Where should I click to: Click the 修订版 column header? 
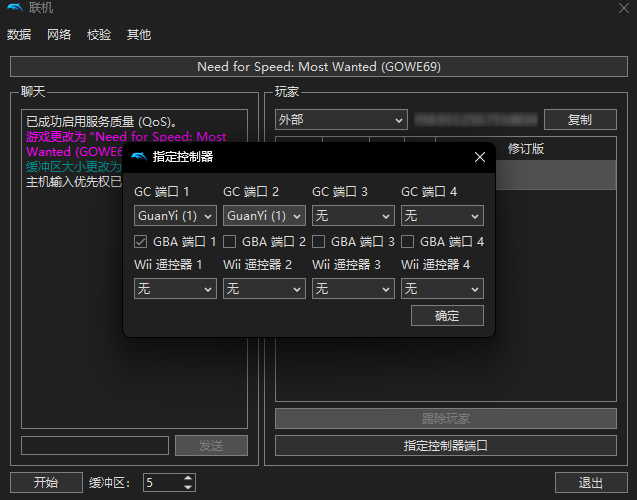click(525, 149)
